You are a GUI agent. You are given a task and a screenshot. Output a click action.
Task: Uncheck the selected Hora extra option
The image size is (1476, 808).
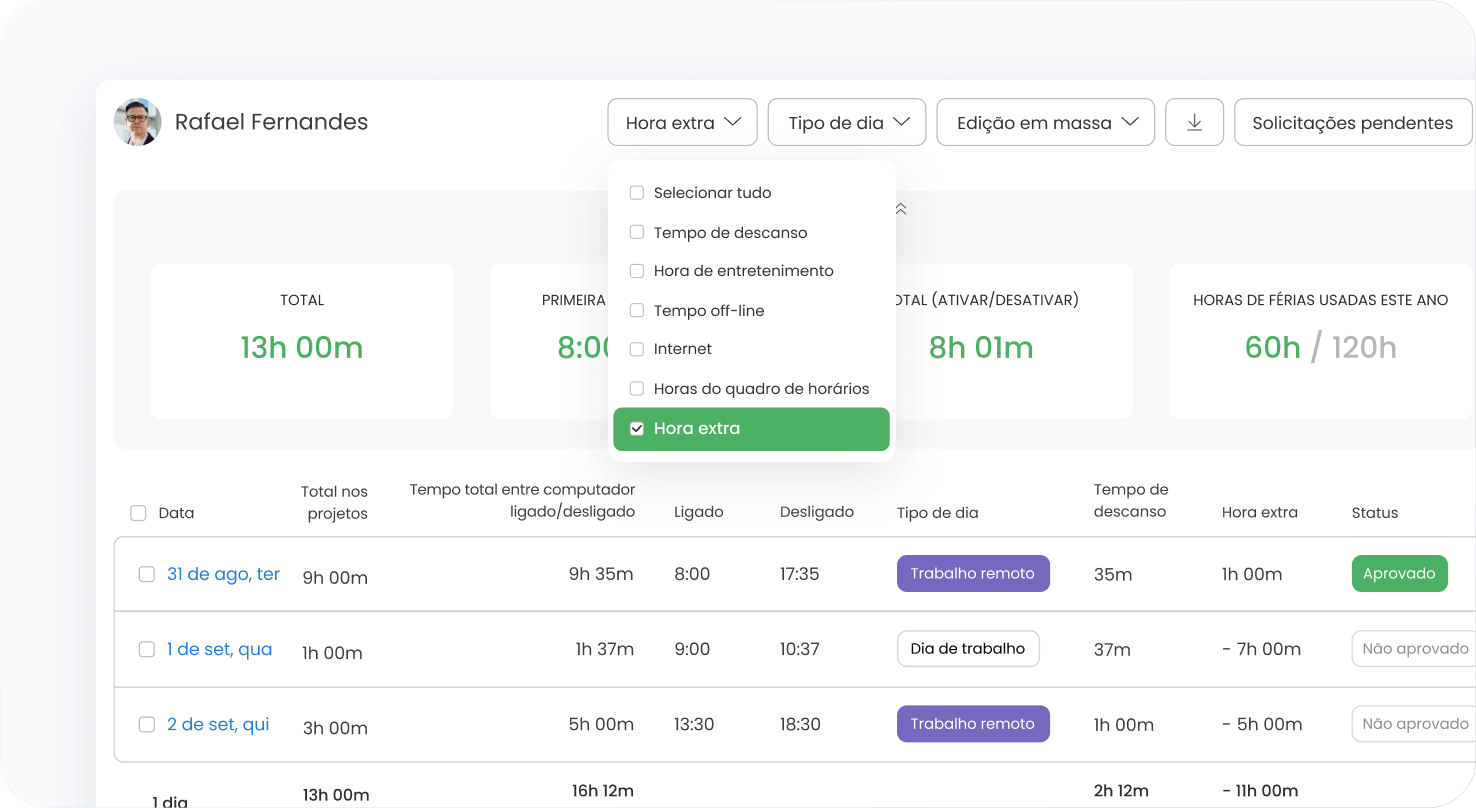click(x=636, y=429)
